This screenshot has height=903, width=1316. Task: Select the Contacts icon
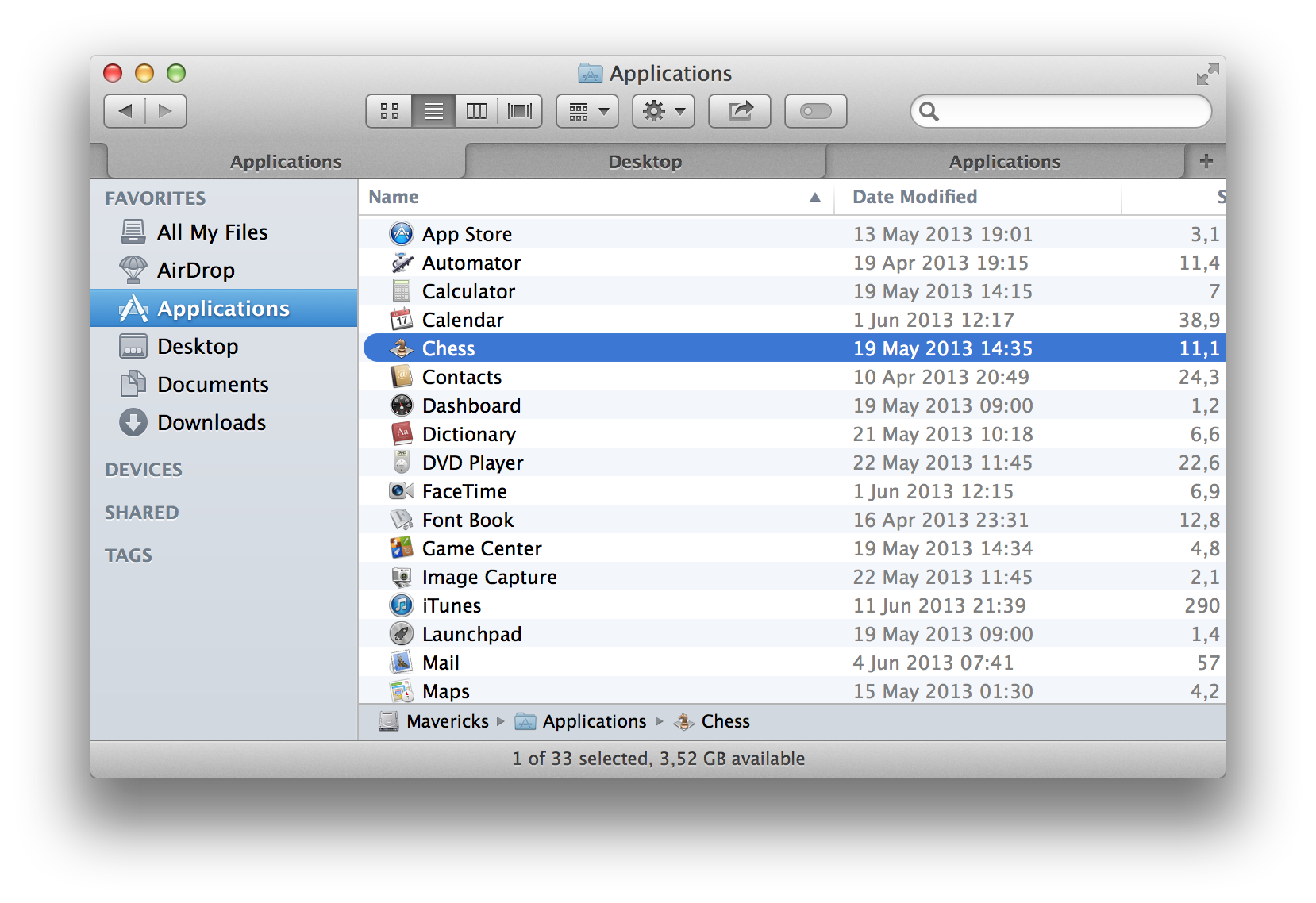pos(402,377)
